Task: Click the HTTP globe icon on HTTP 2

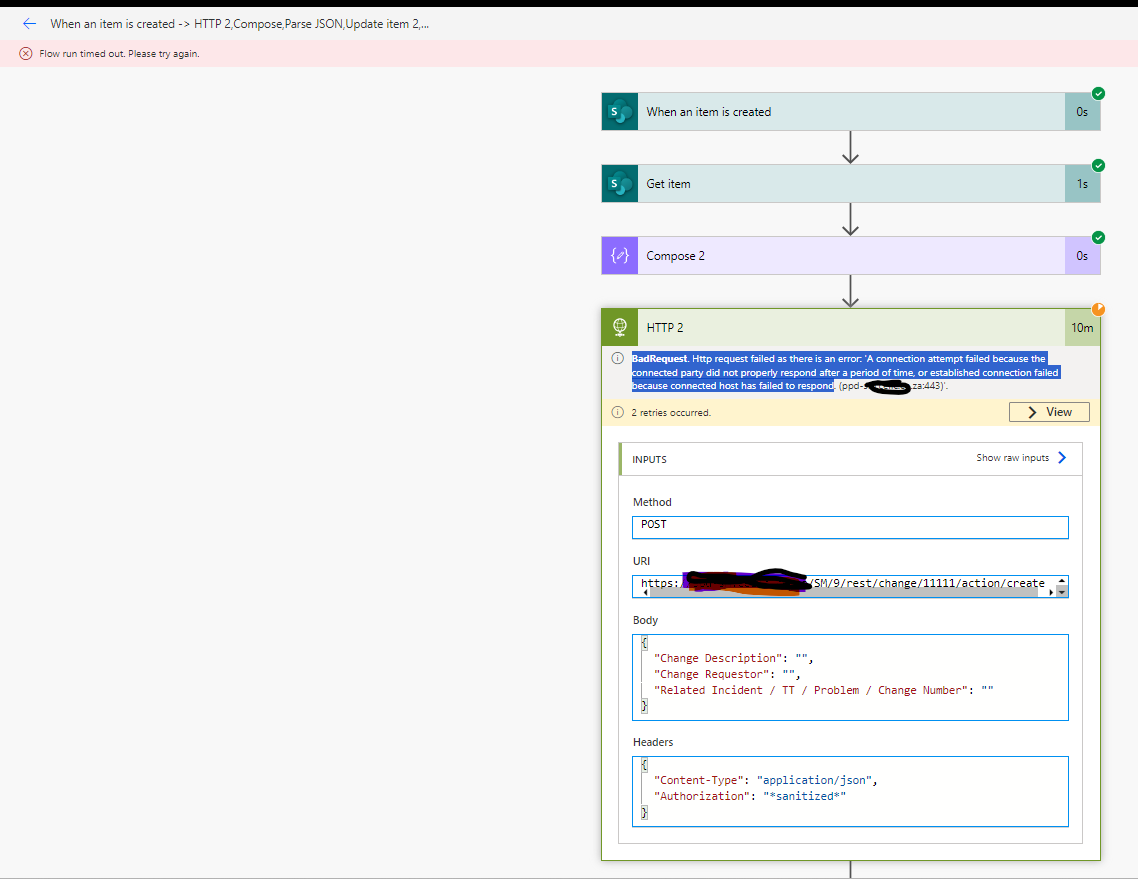Action: click(619, 327)
